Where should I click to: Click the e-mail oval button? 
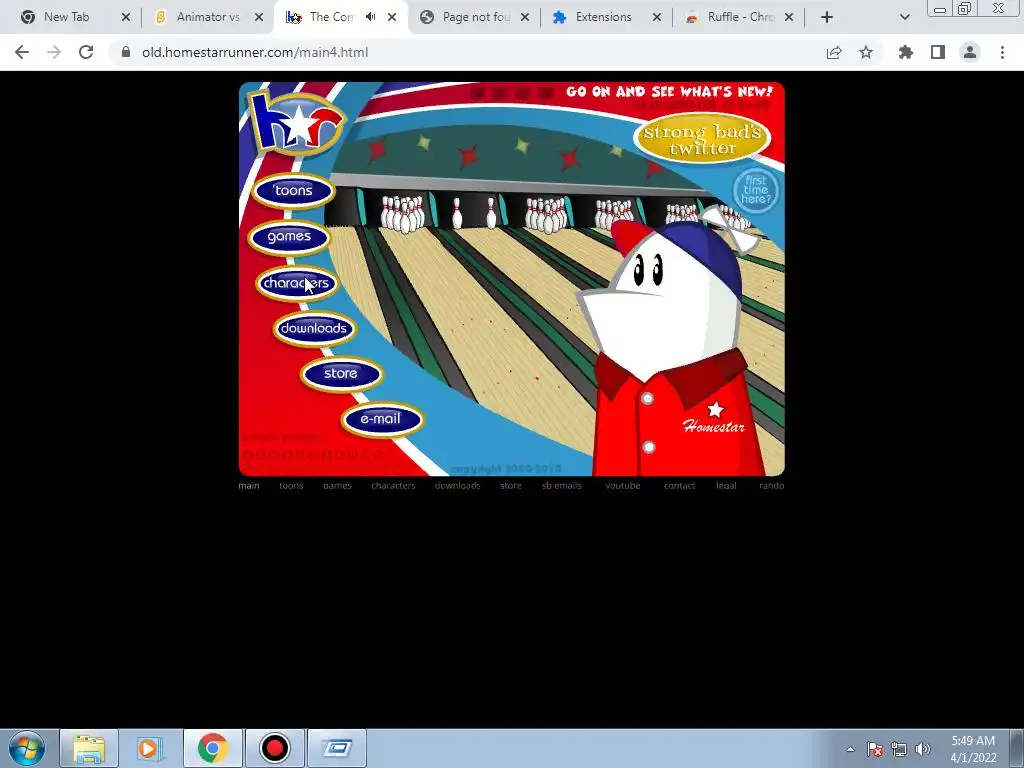point(381,419)
